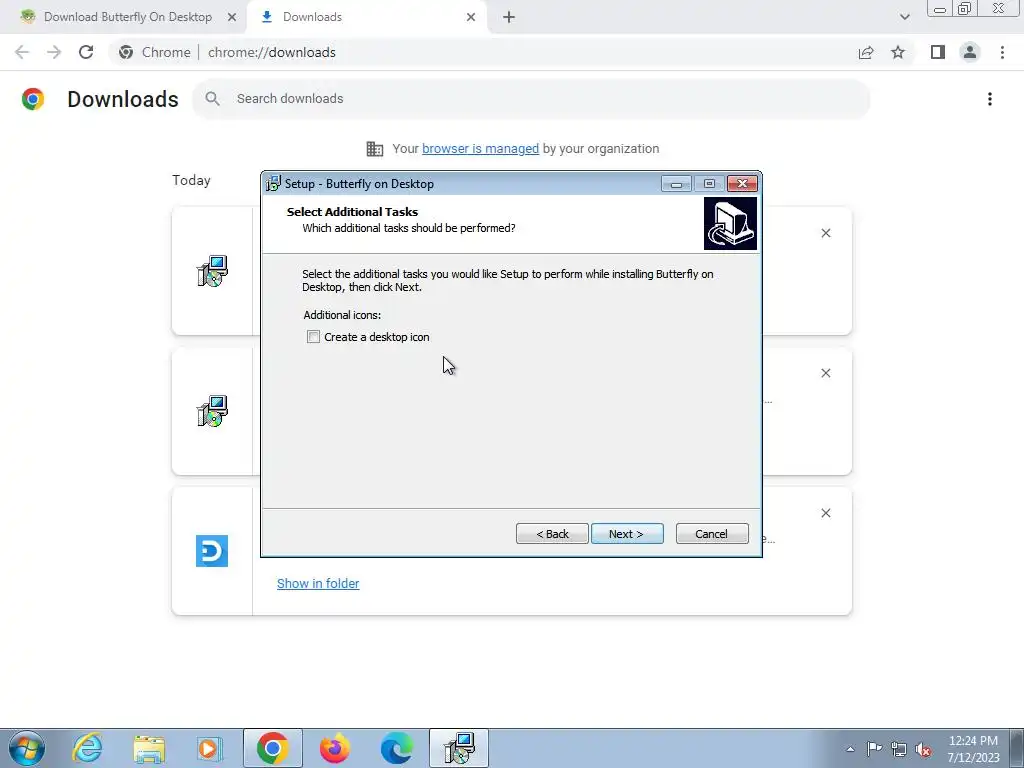The width and height of the screenshot is (1024, 768).
Task: Click the Setup title bar installer icon
Action: 273,184
